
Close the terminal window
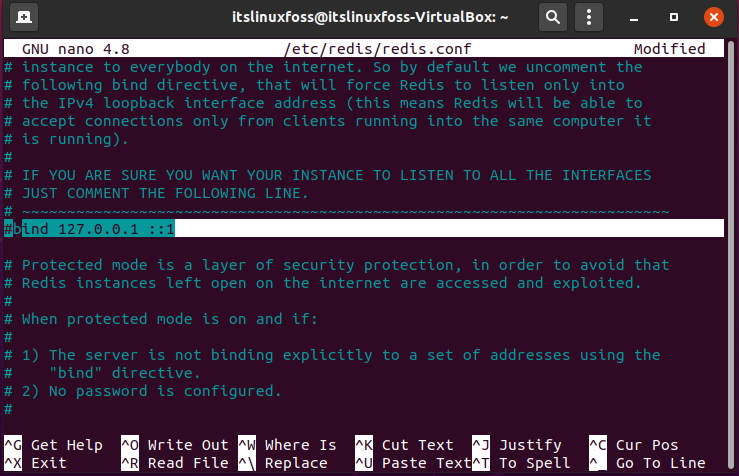point(714,17)
